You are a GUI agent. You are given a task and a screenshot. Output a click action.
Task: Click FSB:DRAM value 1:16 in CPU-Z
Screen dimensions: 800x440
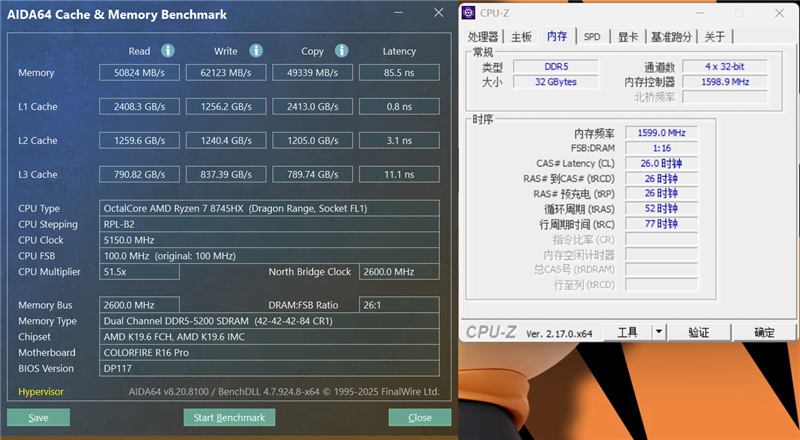(x=661, y=148)
